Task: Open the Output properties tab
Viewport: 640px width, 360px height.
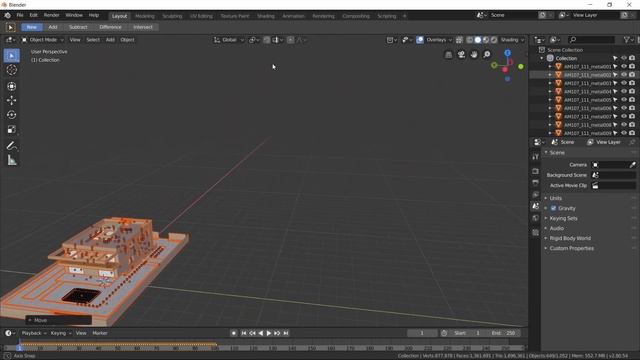Action: point(536,183)
